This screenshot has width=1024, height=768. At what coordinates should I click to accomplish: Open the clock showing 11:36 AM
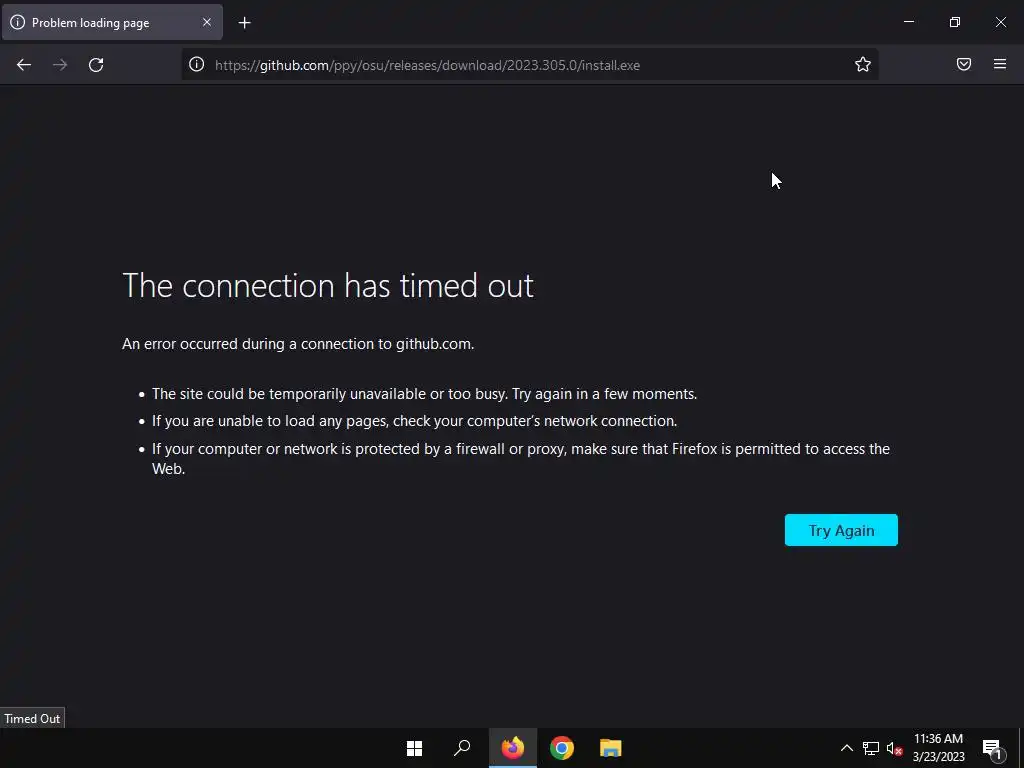click(x=938, y=748)
